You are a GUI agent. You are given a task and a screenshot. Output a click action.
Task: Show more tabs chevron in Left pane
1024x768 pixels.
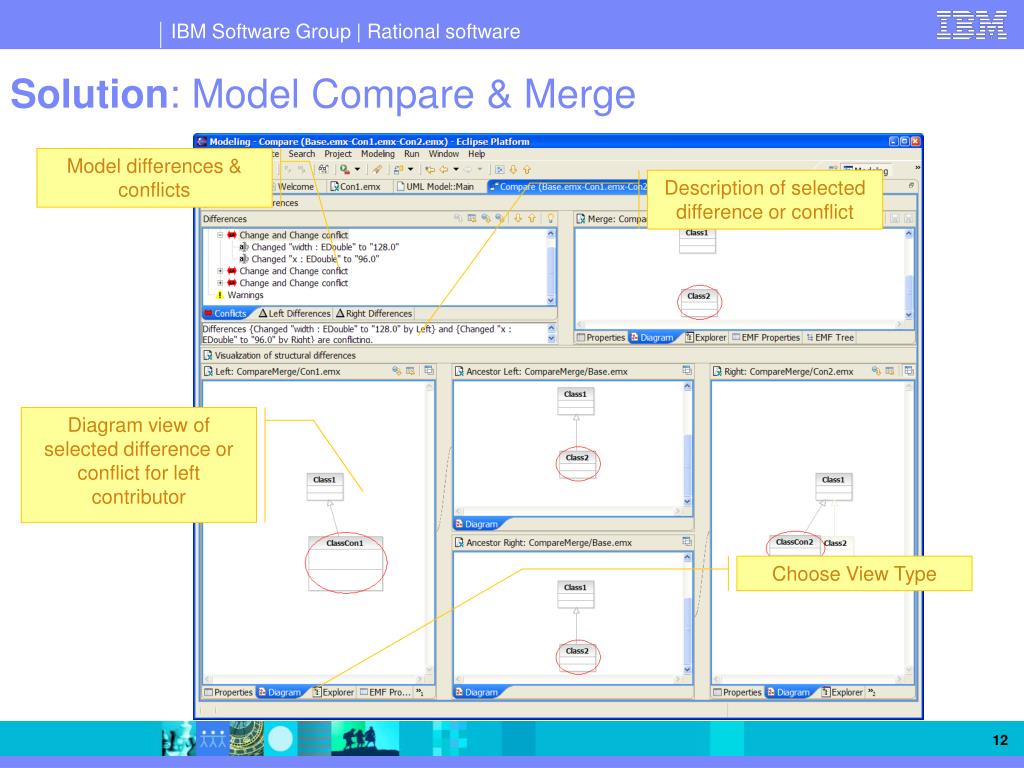point(420,692)
